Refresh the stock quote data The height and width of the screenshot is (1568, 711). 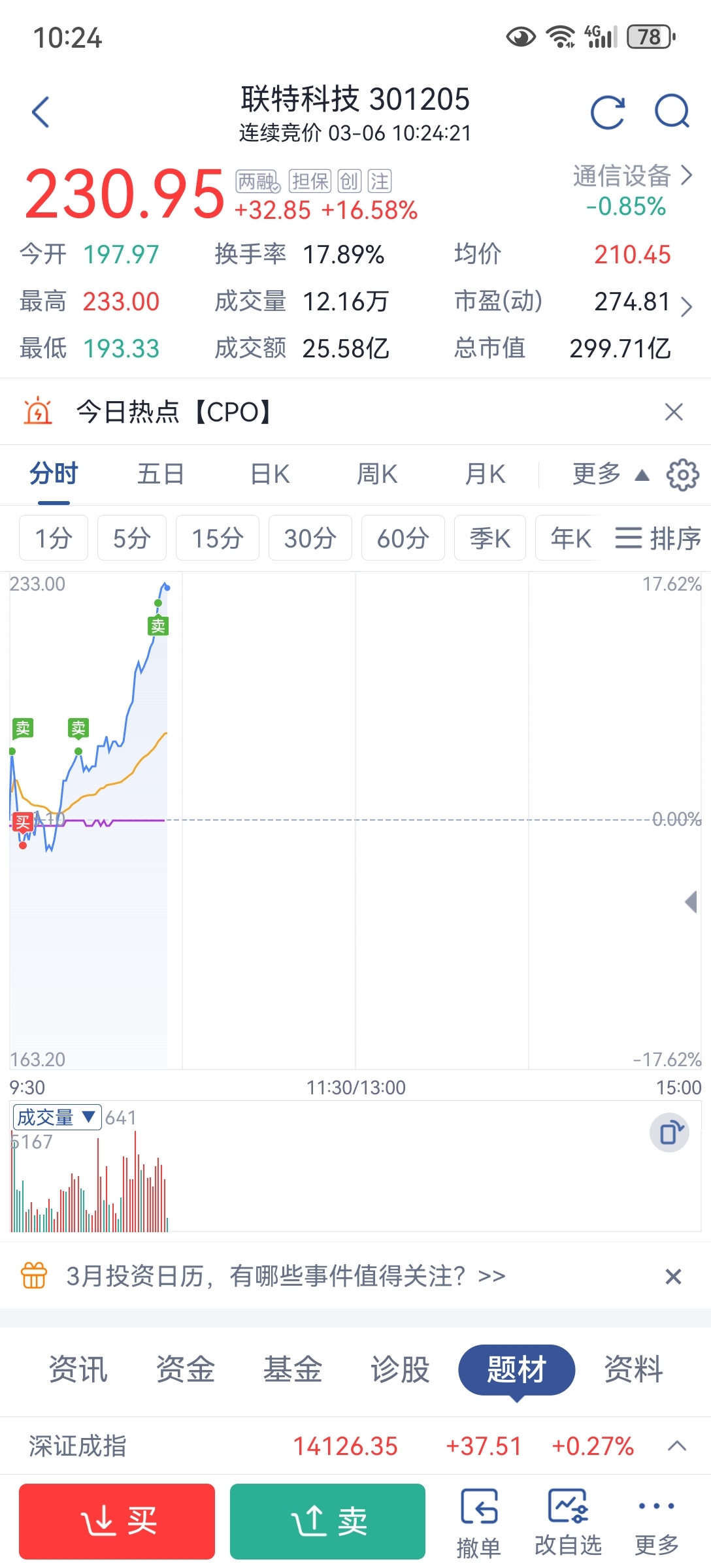coord(607,112)
